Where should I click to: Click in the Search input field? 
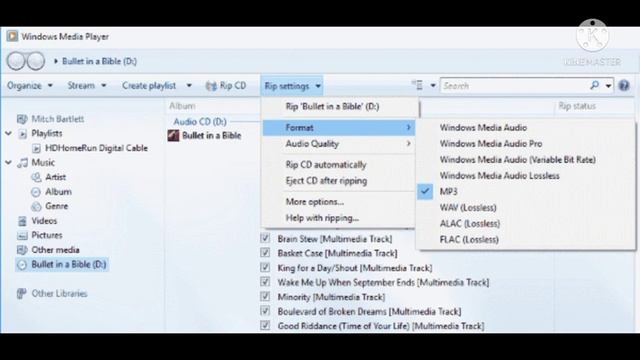[514, 86]
